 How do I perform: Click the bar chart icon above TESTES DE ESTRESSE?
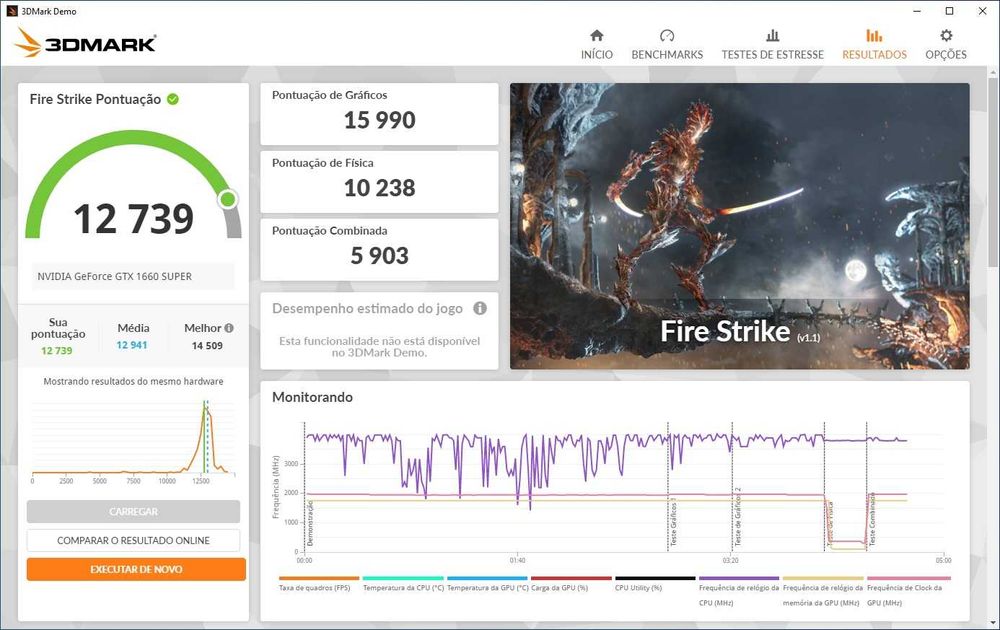tap(772, 35)
